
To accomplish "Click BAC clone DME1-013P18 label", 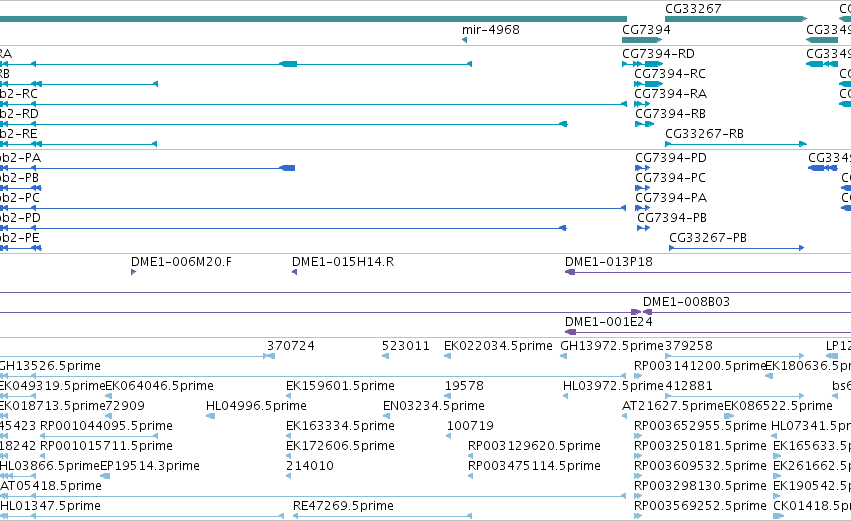I will 608,262.
